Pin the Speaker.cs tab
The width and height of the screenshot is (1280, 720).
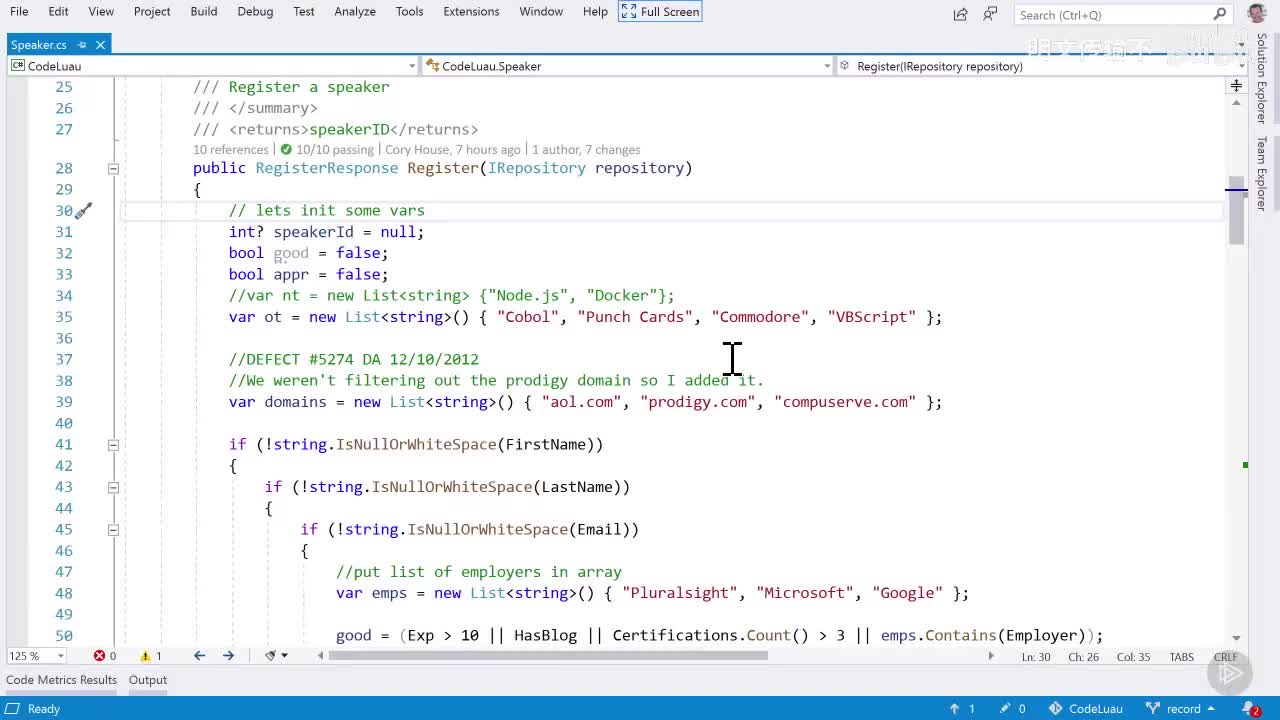click(83, 44)
